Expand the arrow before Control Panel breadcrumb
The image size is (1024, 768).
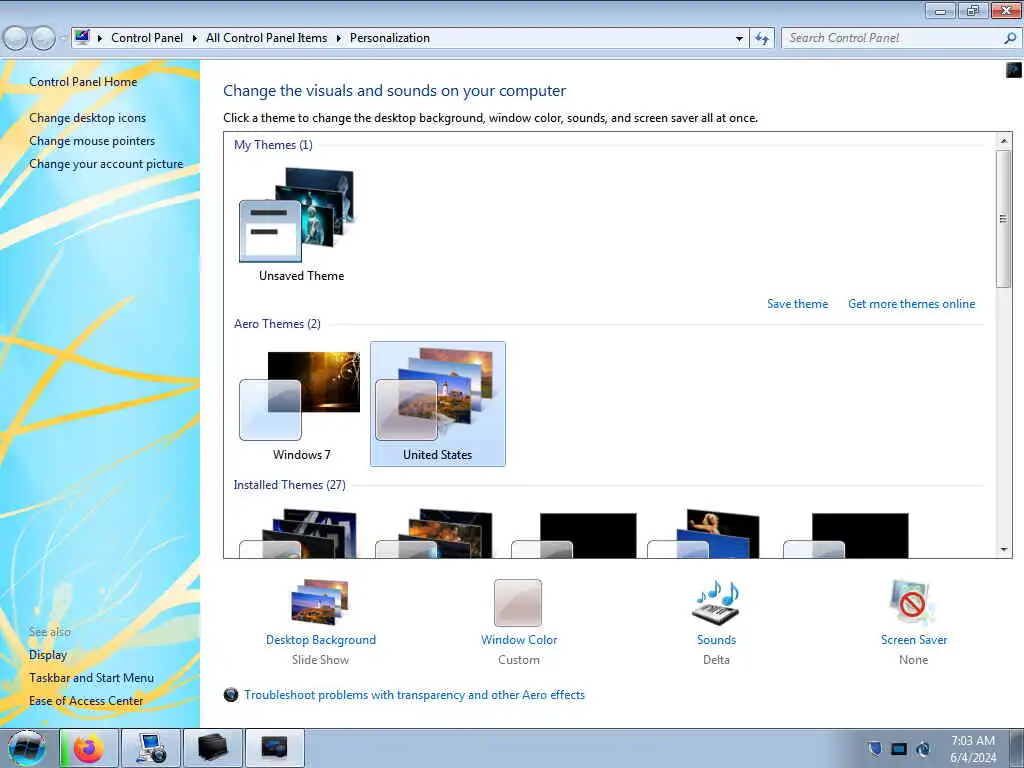tap(99, 39)
